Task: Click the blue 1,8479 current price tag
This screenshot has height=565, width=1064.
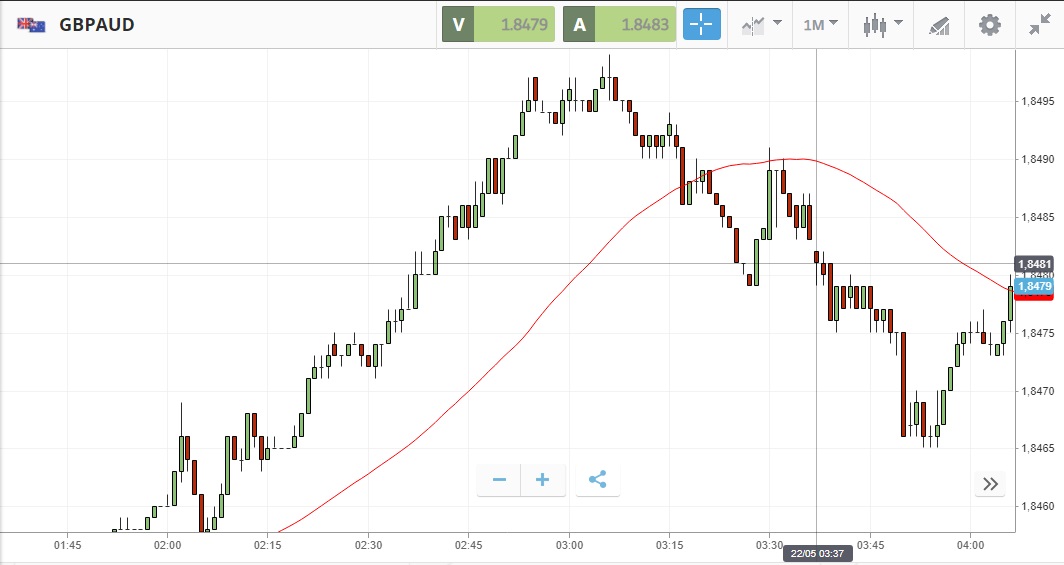Action: pos(1034,287)
